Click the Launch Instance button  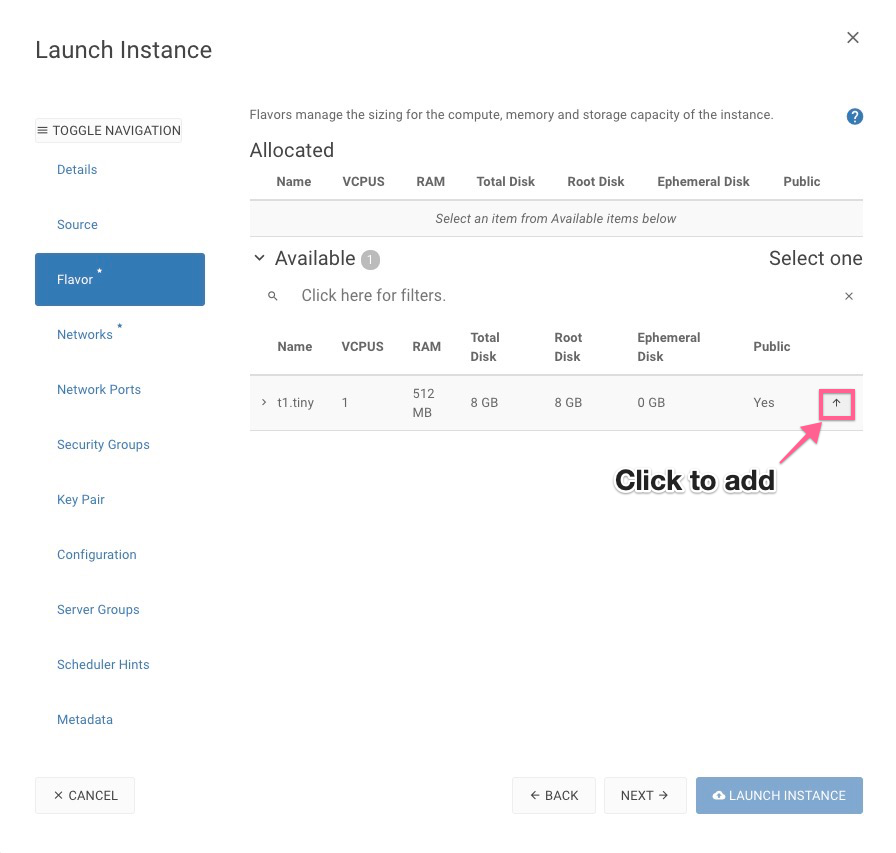pyautogui.click(x=779, y=795)
